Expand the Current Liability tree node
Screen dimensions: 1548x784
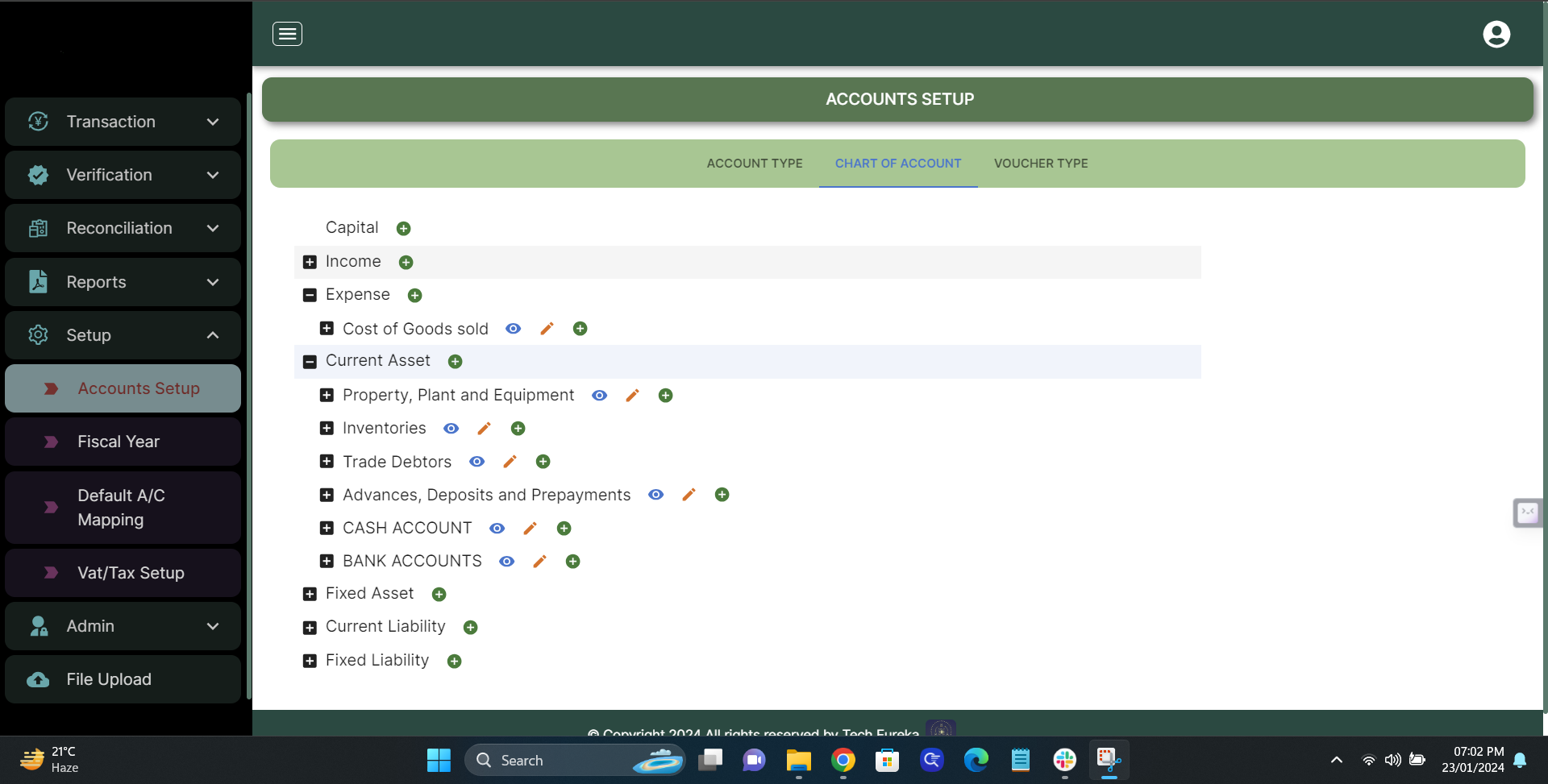pyautogui.click(x=310, y=628)
